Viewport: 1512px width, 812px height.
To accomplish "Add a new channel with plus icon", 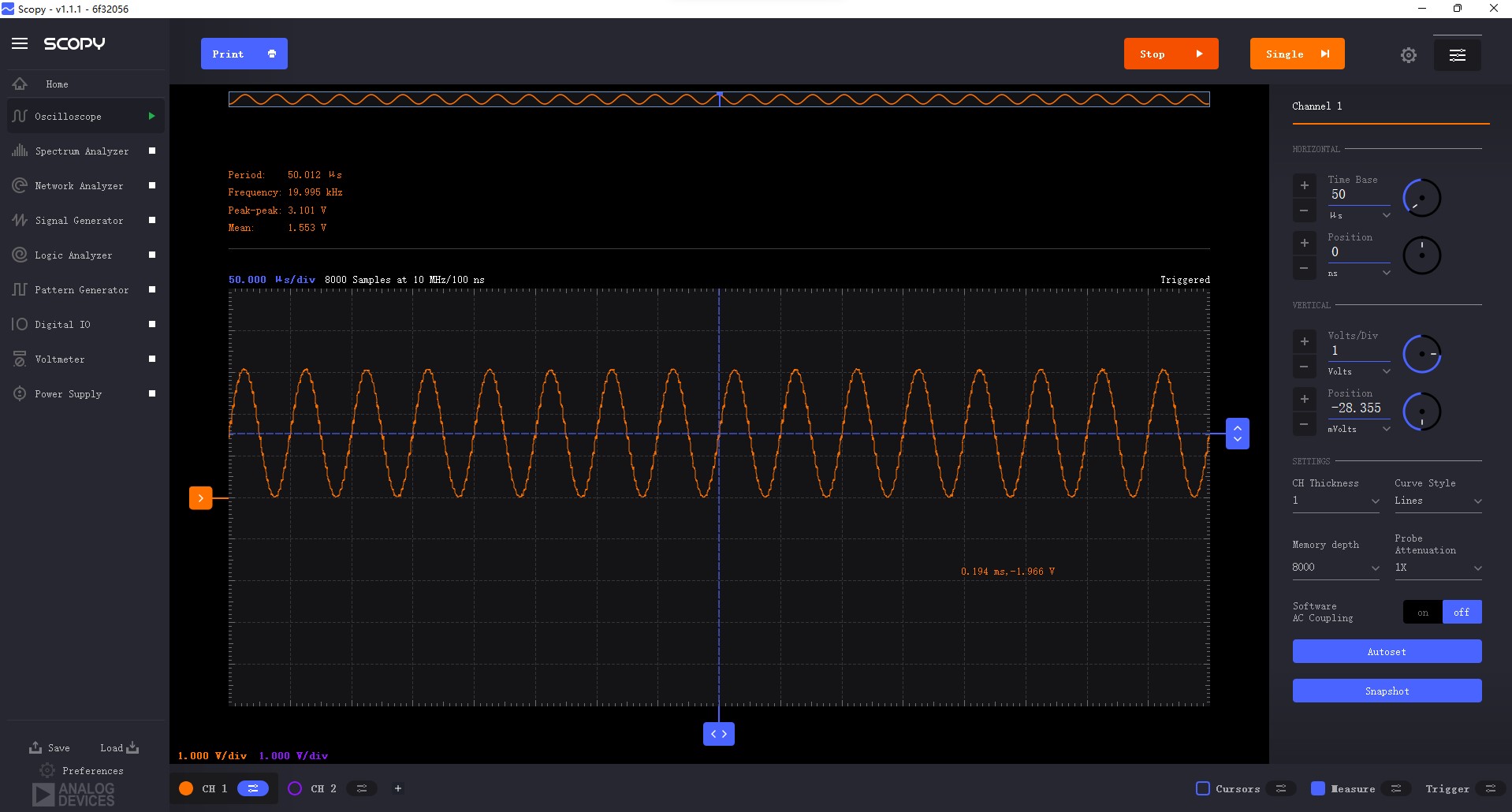I will pos(398,788).
